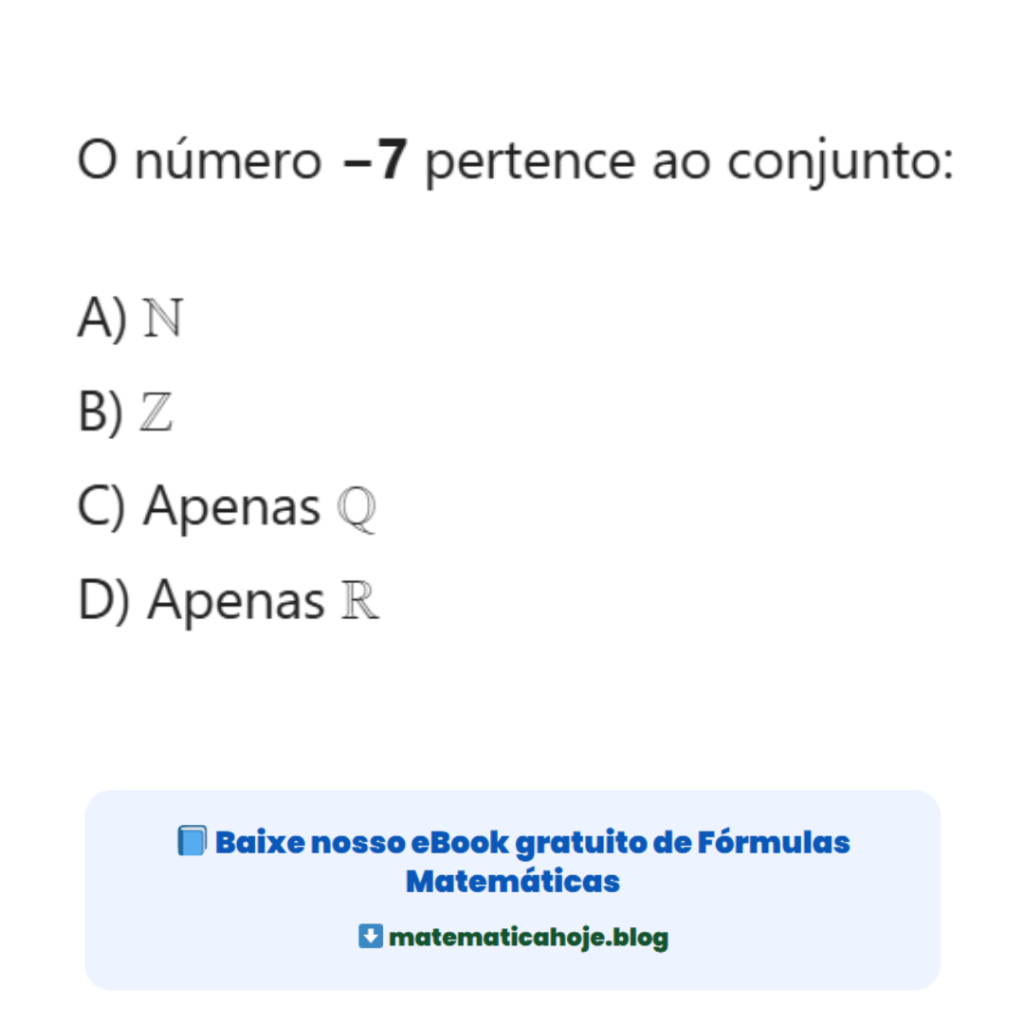
Task: Click the ℕ natural numbers symbol
Action: (163, 319)
